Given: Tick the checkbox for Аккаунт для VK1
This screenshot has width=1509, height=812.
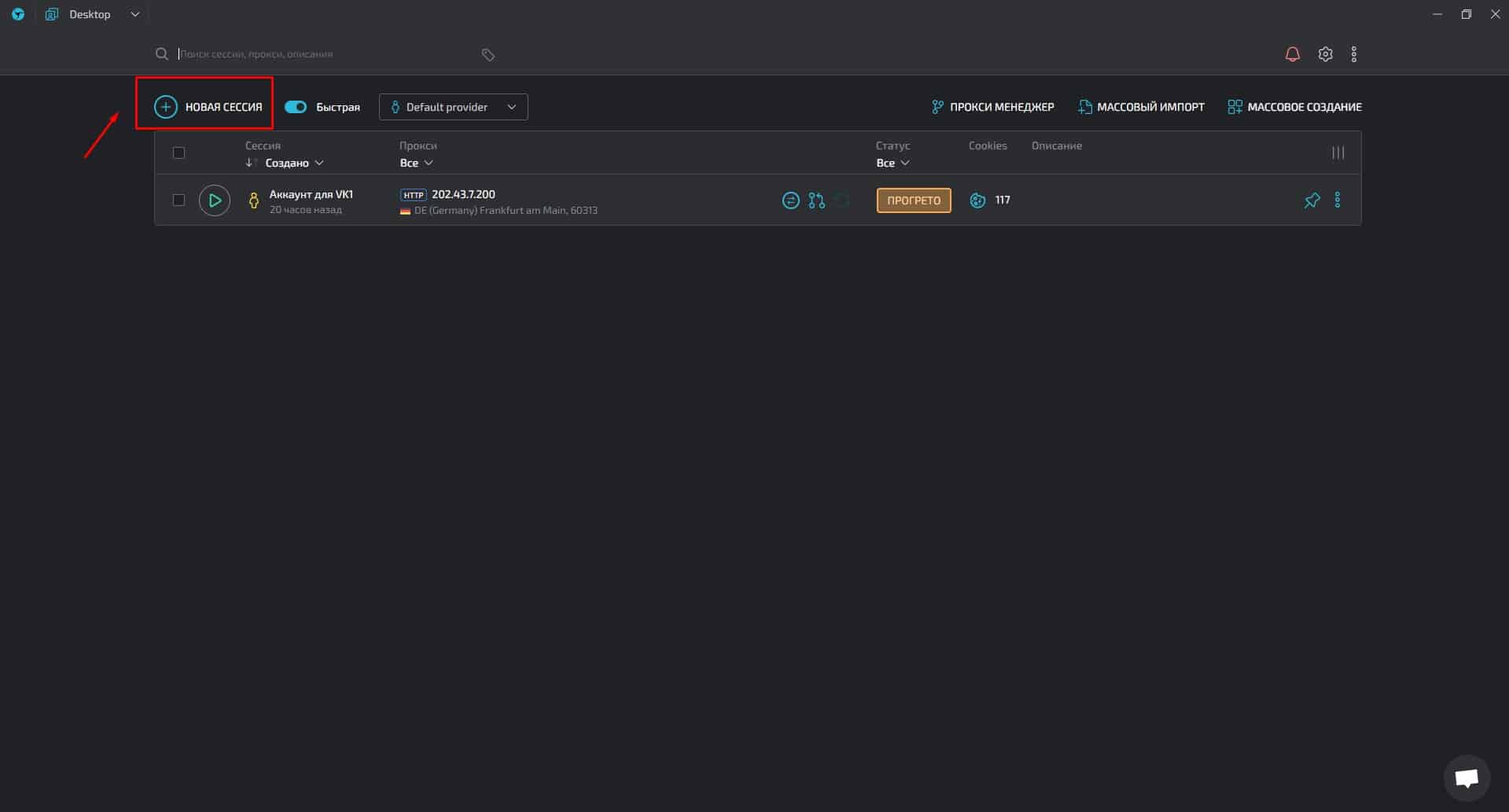Looking at the screenshot, I should click(x=179, y=200).
